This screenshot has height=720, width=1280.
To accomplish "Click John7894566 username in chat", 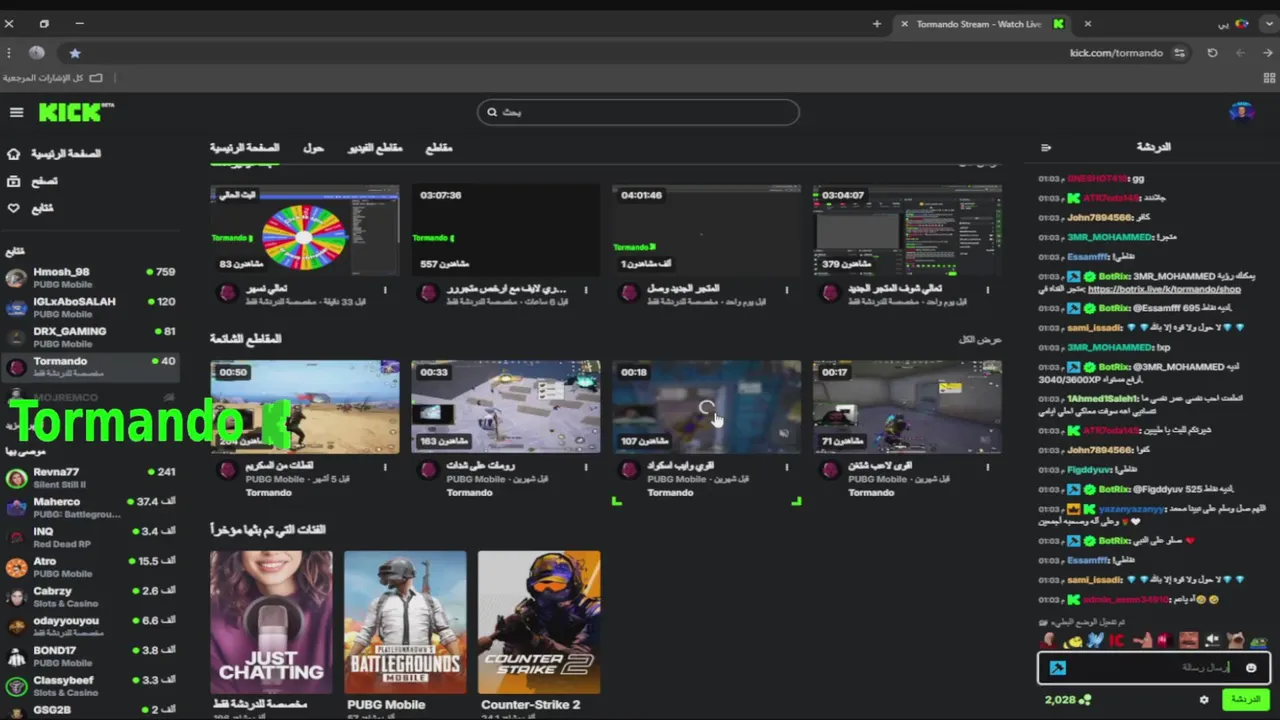I will pos(1100,217).
